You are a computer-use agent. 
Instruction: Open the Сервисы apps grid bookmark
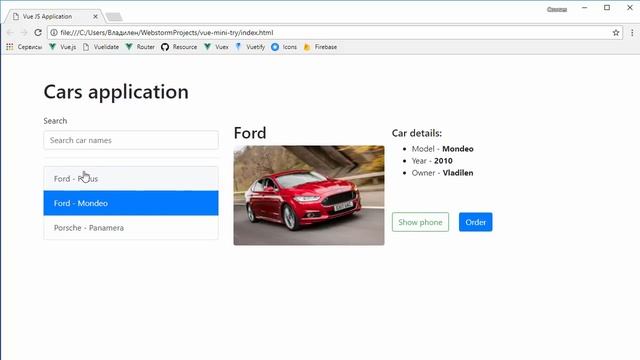pos(24,47)
